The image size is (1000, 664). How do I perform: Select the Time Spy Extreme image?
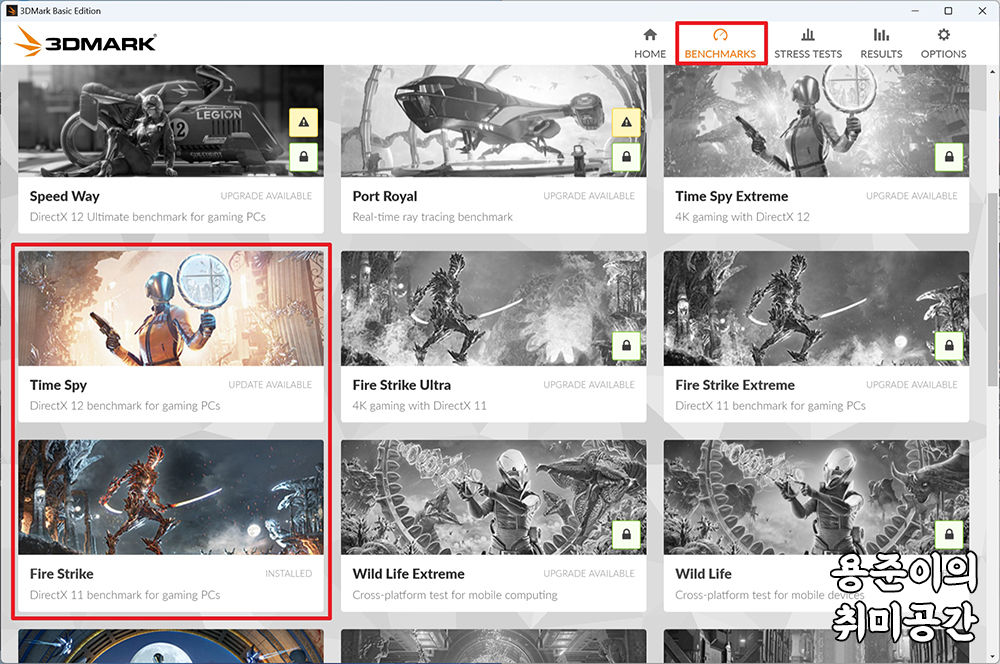pyautogui.click(x=816, y=121)
